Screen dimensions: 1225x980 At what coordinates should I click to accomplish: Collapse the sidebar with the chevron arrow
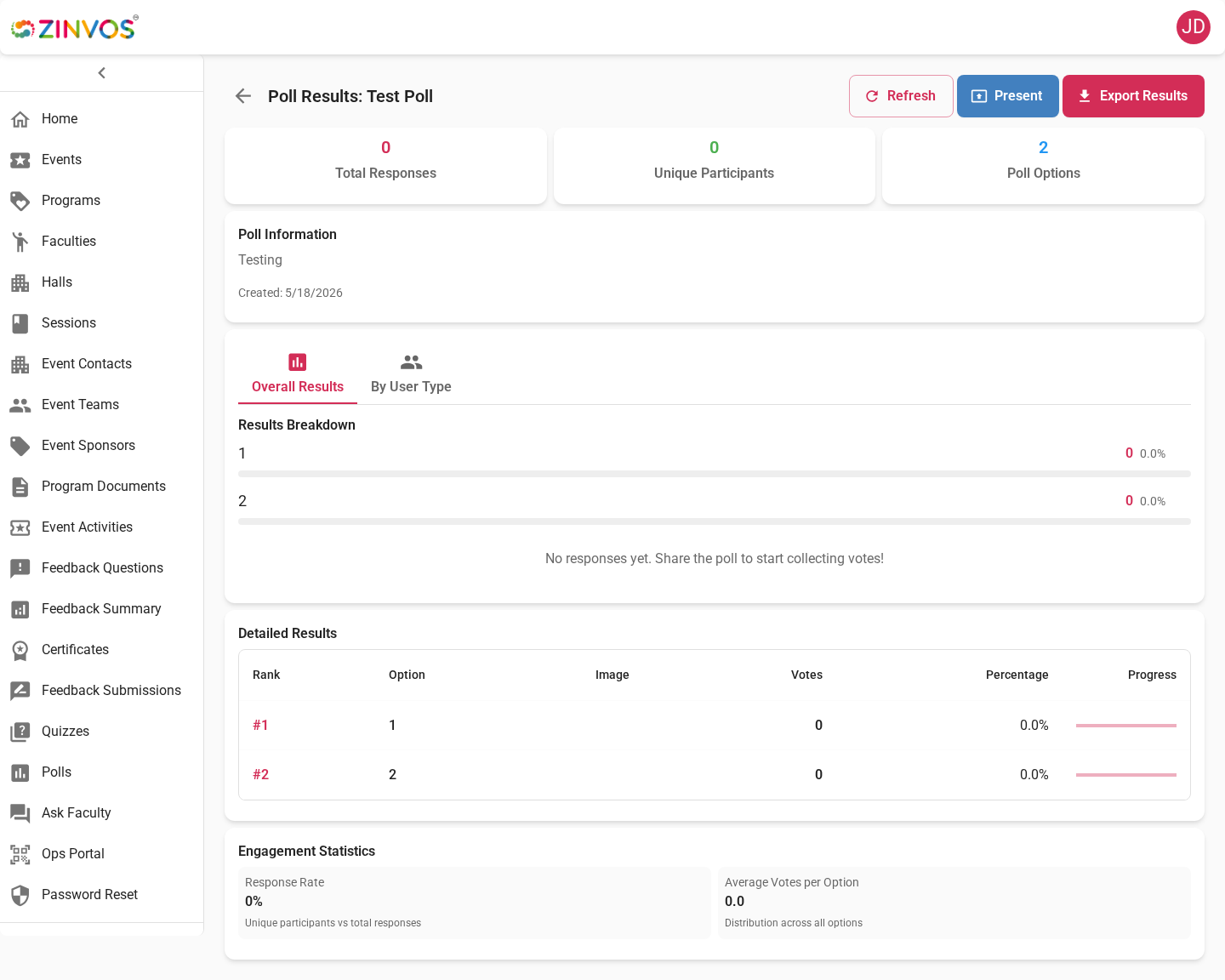click(x=102, y=73)
